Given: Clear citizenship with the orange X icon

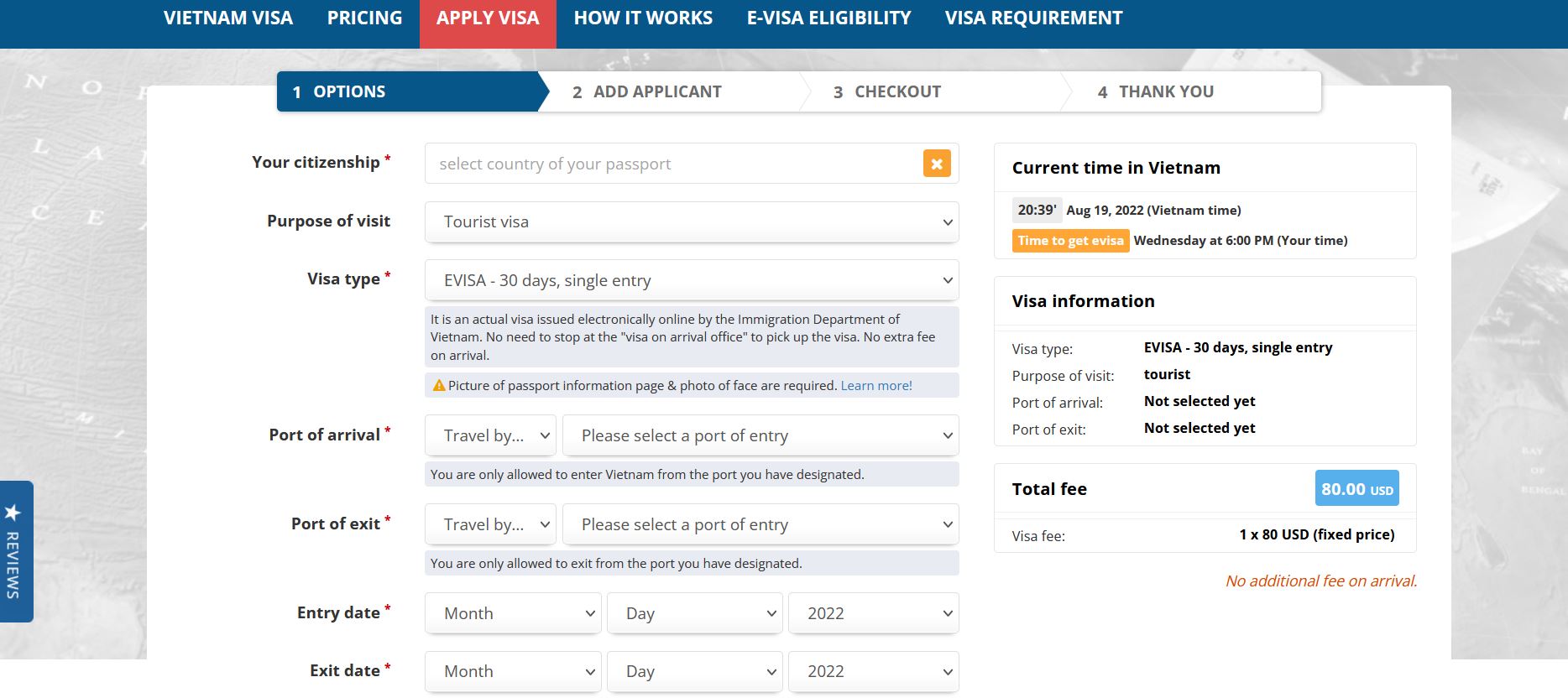Looking at the screenshot, I should pyautogui.click(x=937, y=164).
